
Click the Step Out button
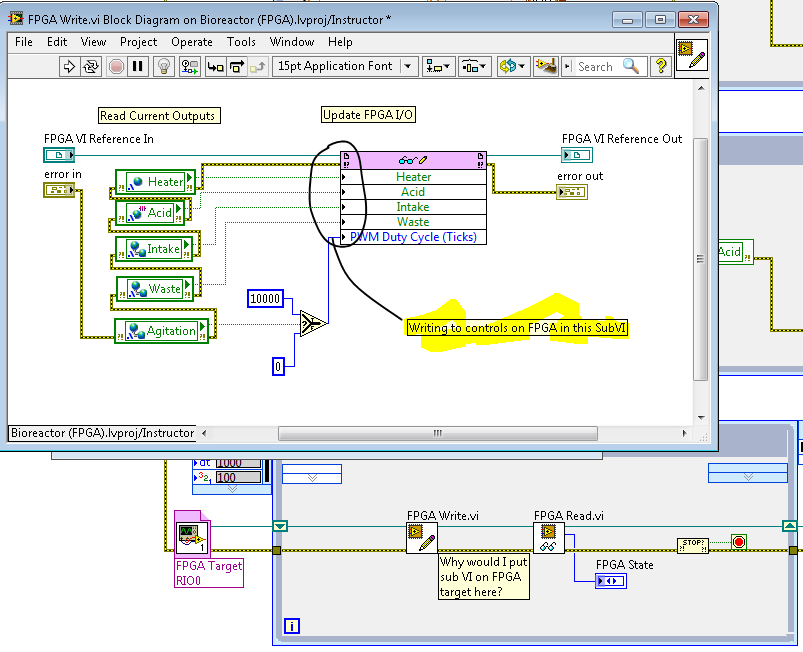[x=258, y=67]
